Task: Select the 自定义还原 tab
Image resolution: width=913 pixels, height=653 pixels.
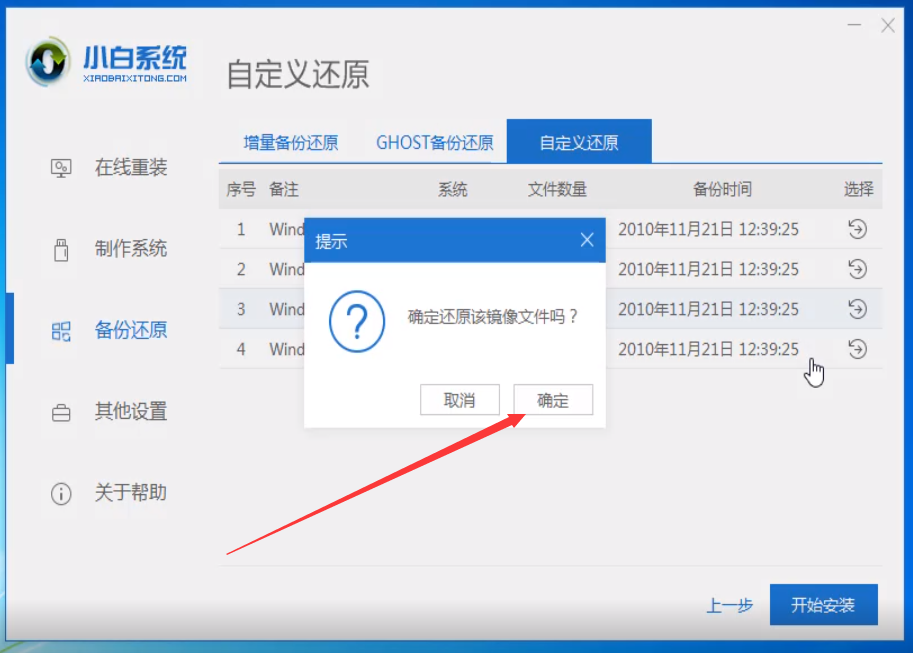Action: (579, 142)
